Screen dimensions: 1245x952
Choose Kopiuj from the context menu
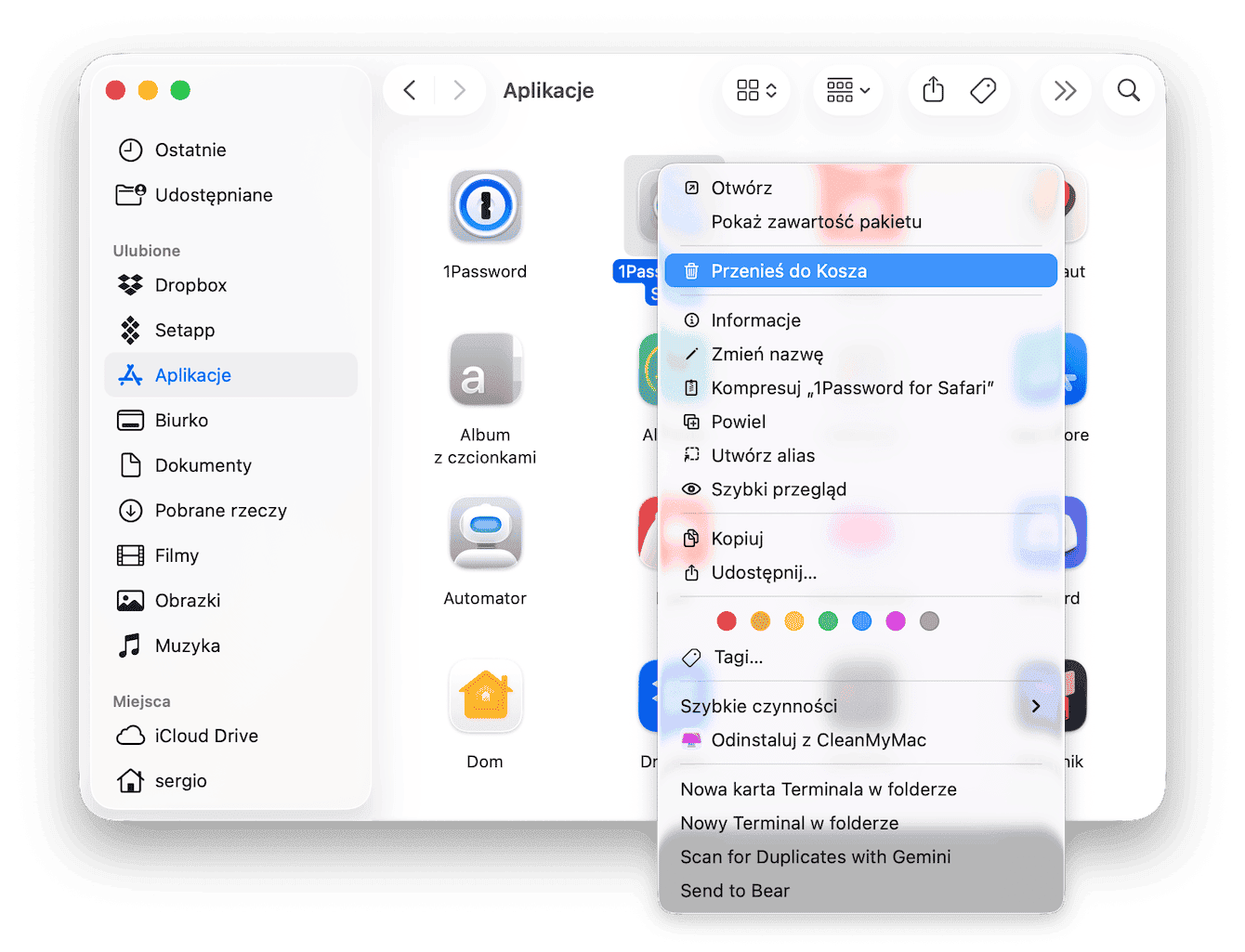point(860,539)
